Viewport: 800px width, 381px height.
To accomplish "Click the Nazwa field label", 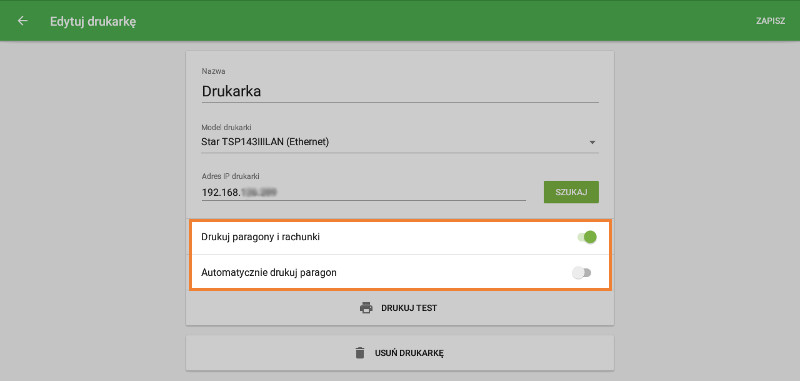I will (213, 71).
